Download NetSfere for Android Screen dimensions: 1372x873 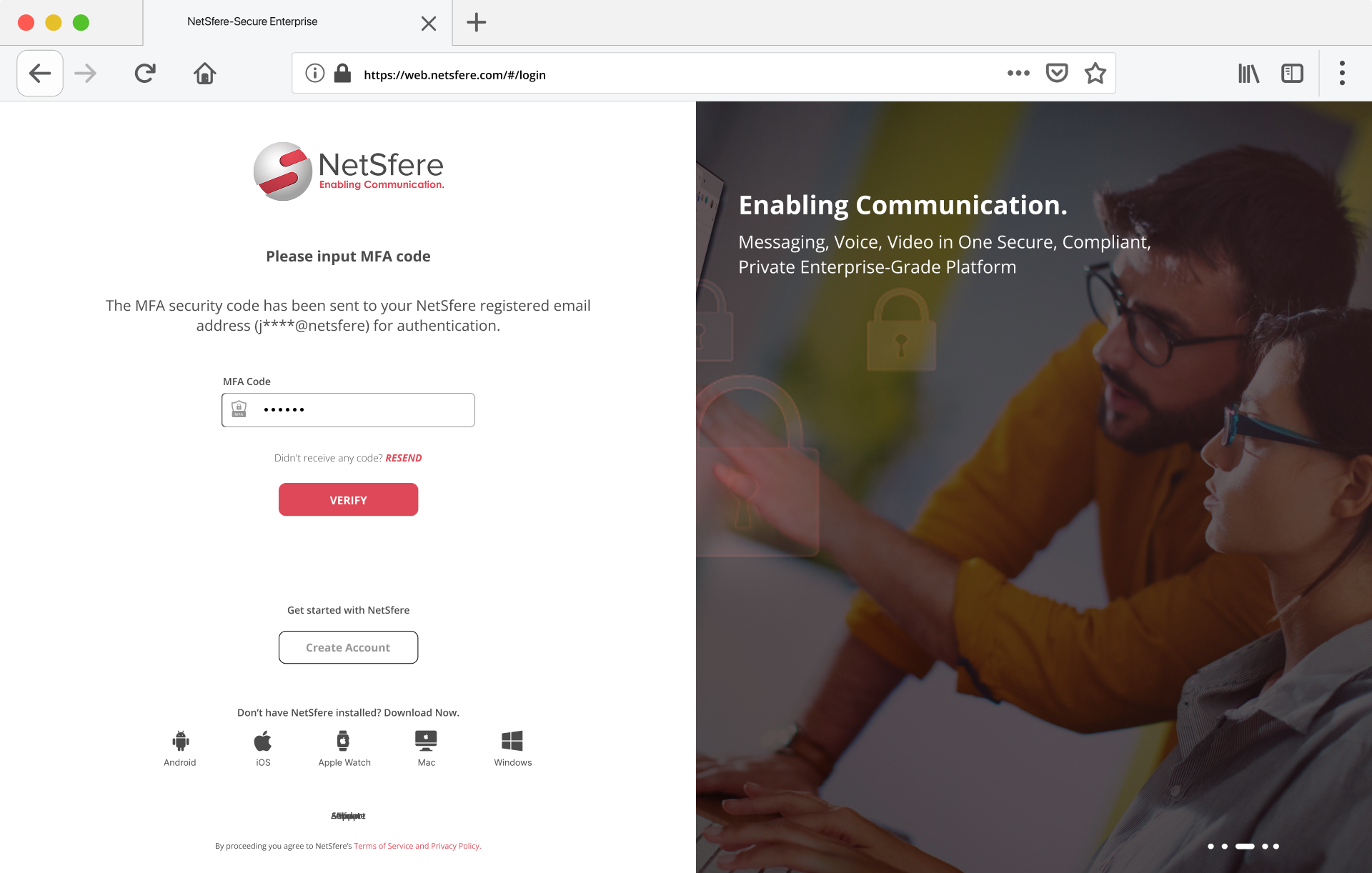click(x=181, y=741)
